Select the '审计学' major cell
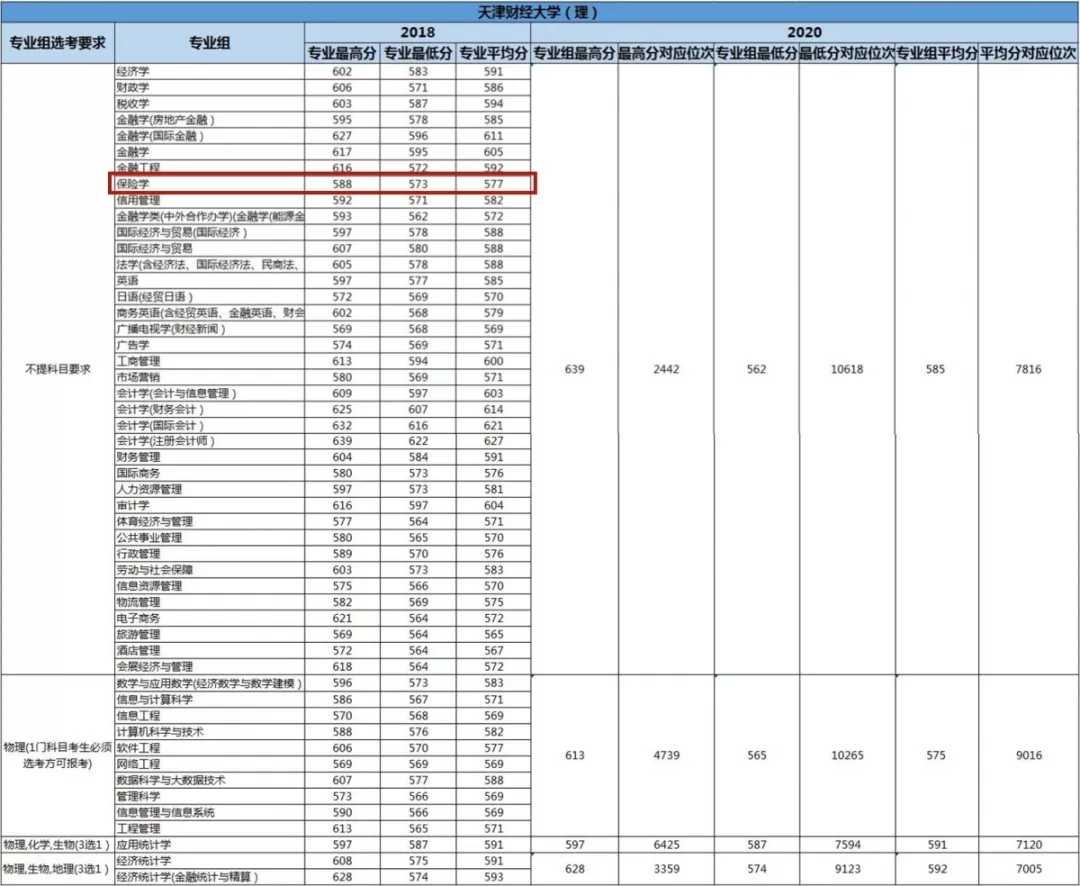The height and width of the screenshot is (886, 1080). (x=209, y=505)
